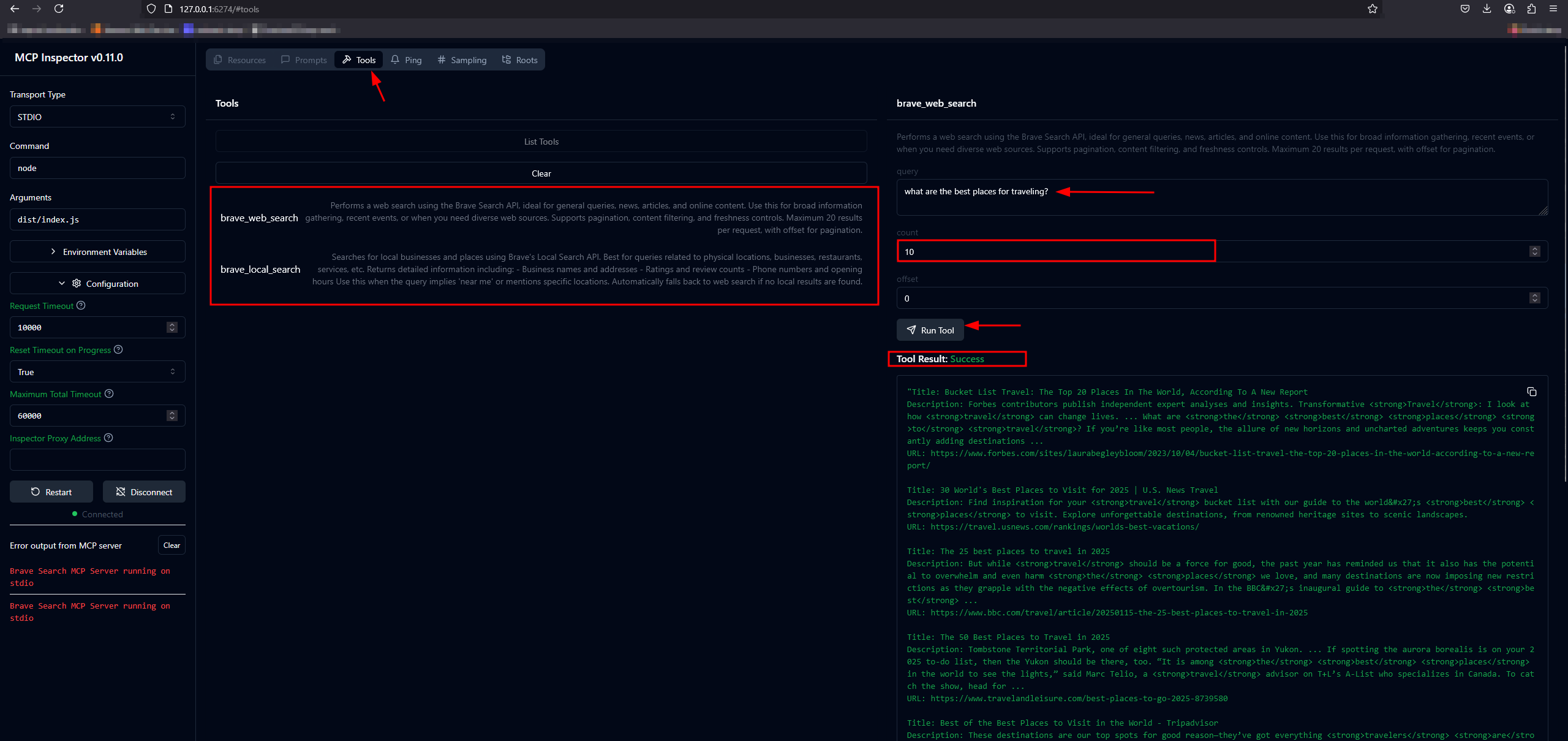Open browser downloads icon

coord(1487,9)
